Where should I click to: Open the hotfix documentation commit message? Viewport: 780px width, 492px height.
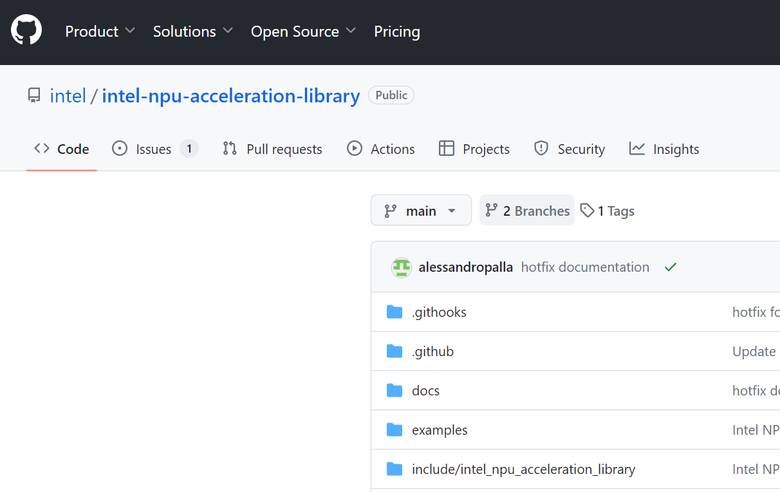[585, 267]
